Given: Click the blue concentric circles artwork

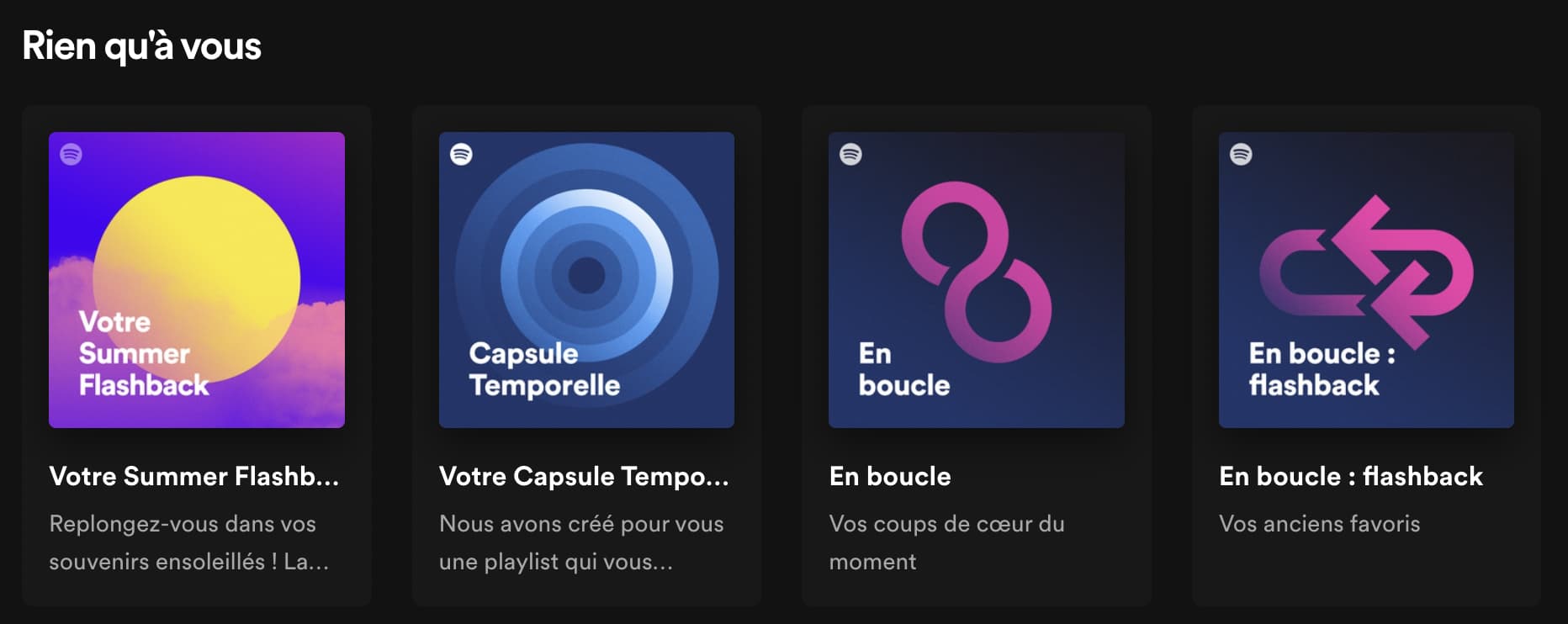Looking at the screenshot, I should click(x=586, y=274).
